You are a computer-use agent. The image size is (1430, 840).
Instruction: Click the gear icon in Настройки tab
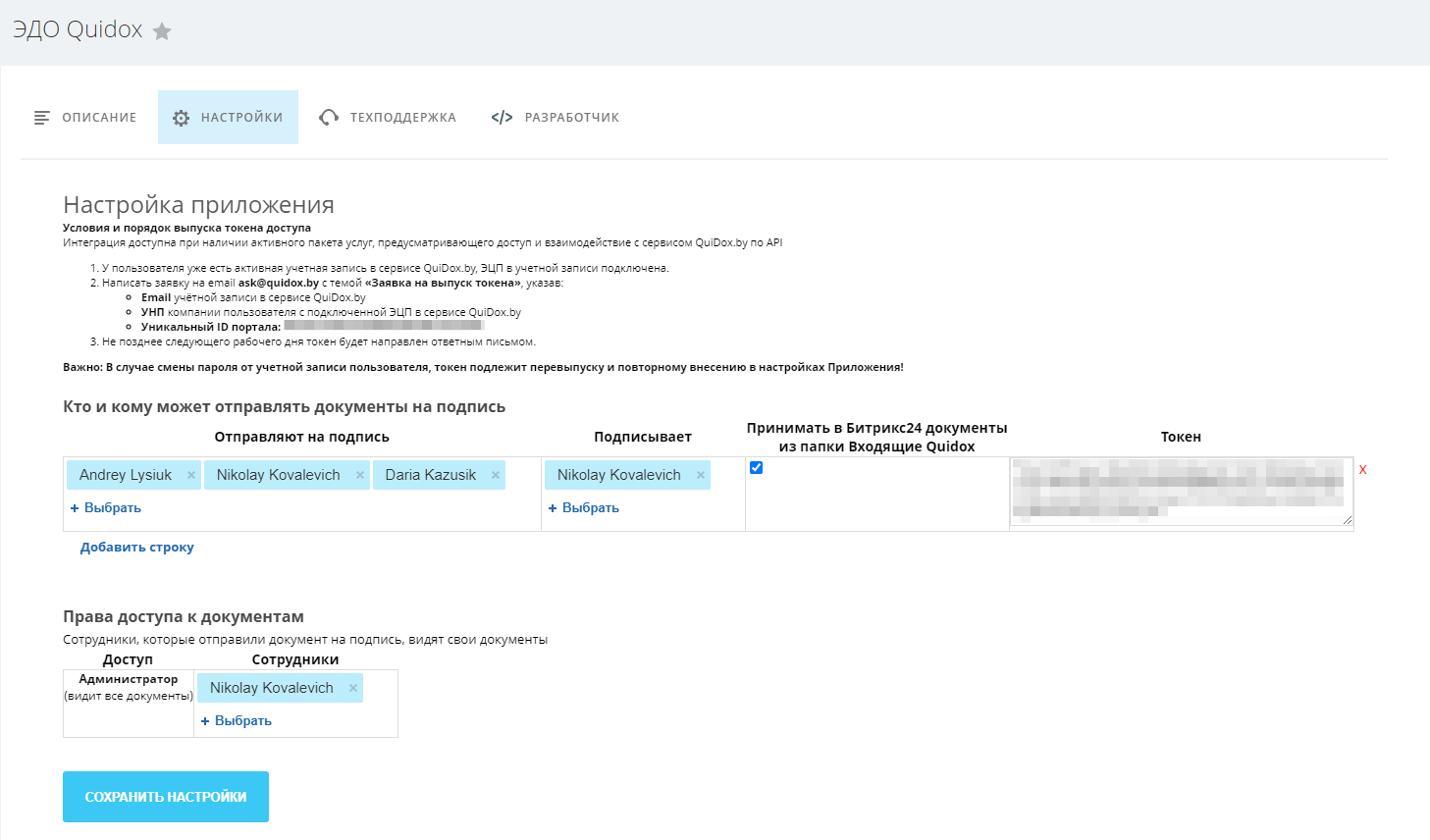(181, 118)
